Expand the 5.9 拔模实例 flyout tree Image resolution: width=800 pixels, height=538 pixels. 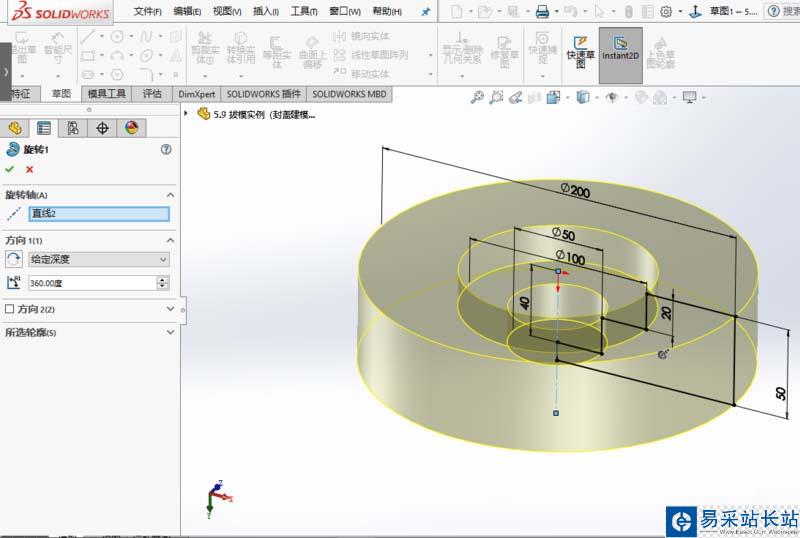186,114
